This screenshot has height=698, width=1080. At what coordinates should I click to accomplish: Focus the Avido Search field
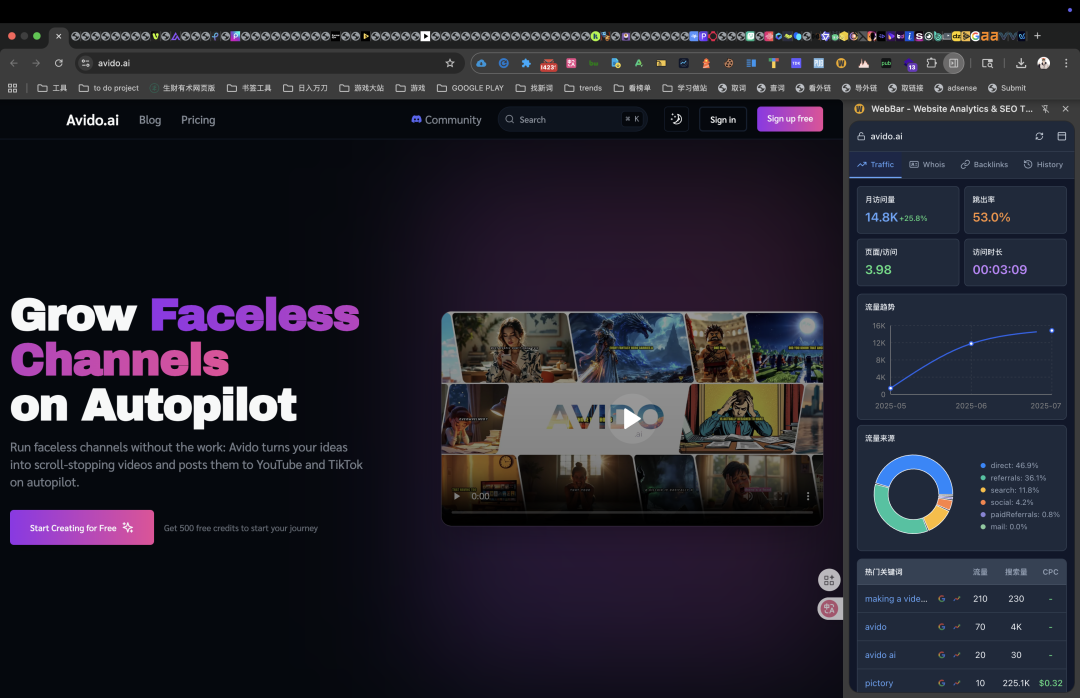tap(572, 119)
